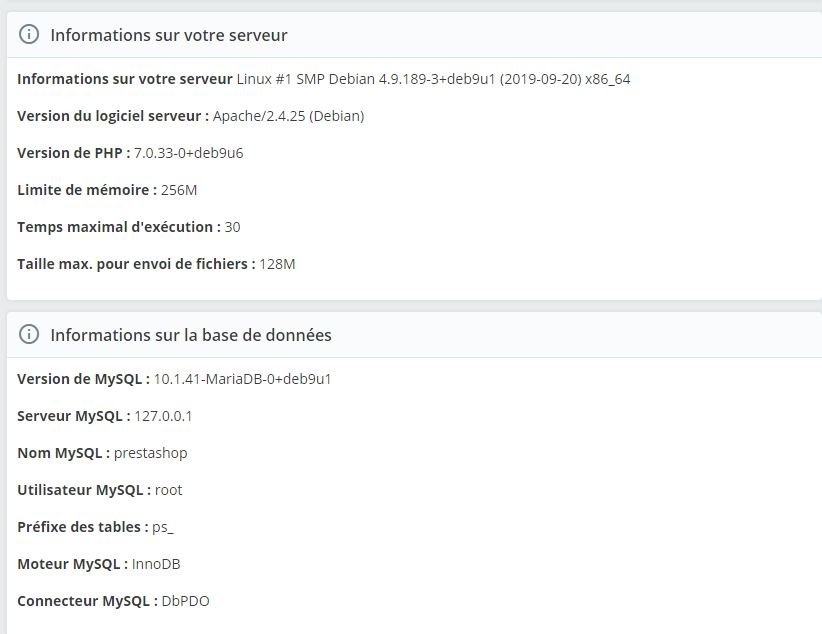822x634 pixels.
Task: Click the MySQL connector DbPDO value
Action: [x=185, y=601]
